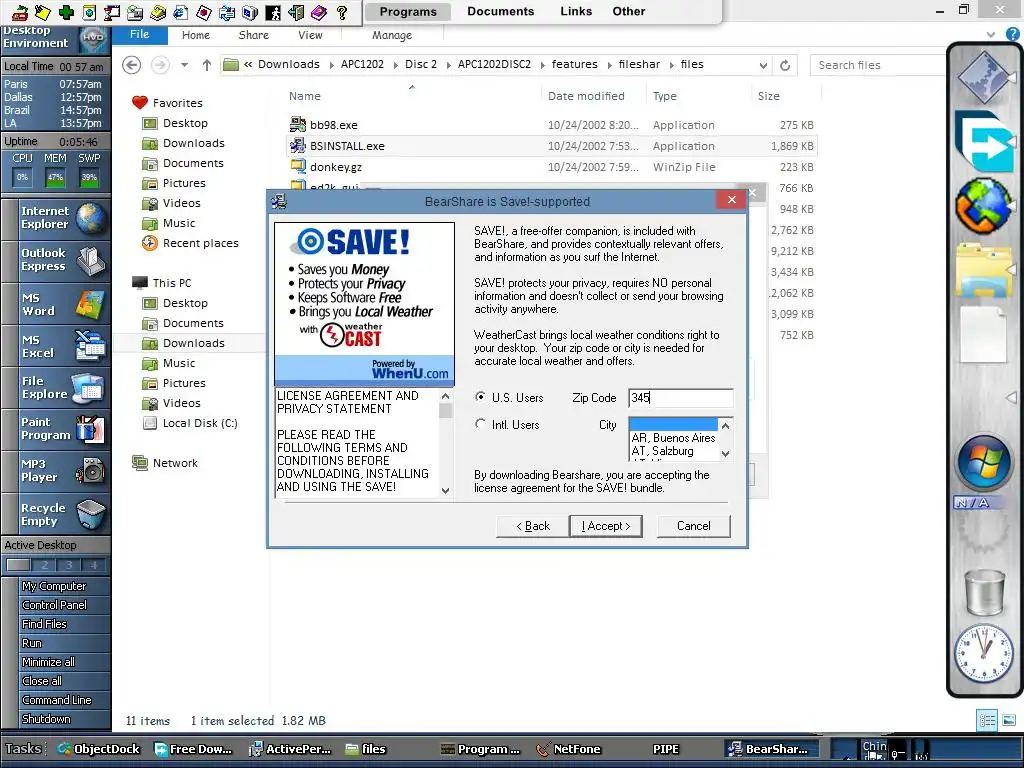The height and width of the screenshot is (768, 1024).
Task: Switch to Active Desktop 3
Action: tap(69, 566)
